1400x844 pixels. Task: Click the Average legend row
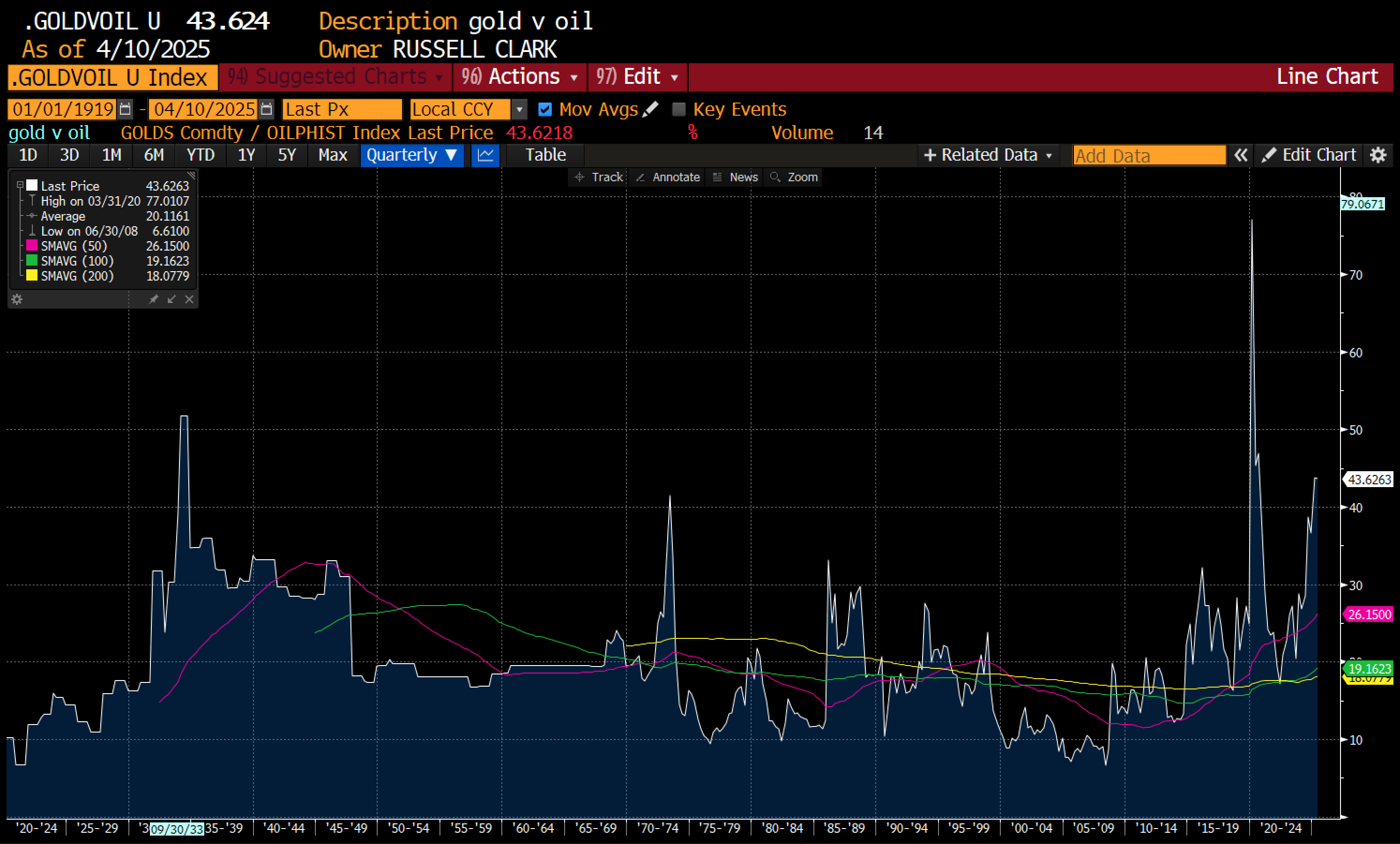click(108, 216)
